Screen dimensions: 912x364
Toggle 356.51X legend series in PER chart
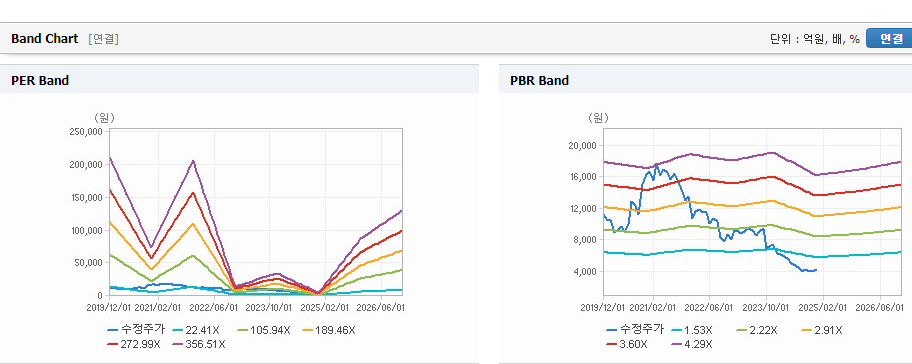[x=198, y=344]
